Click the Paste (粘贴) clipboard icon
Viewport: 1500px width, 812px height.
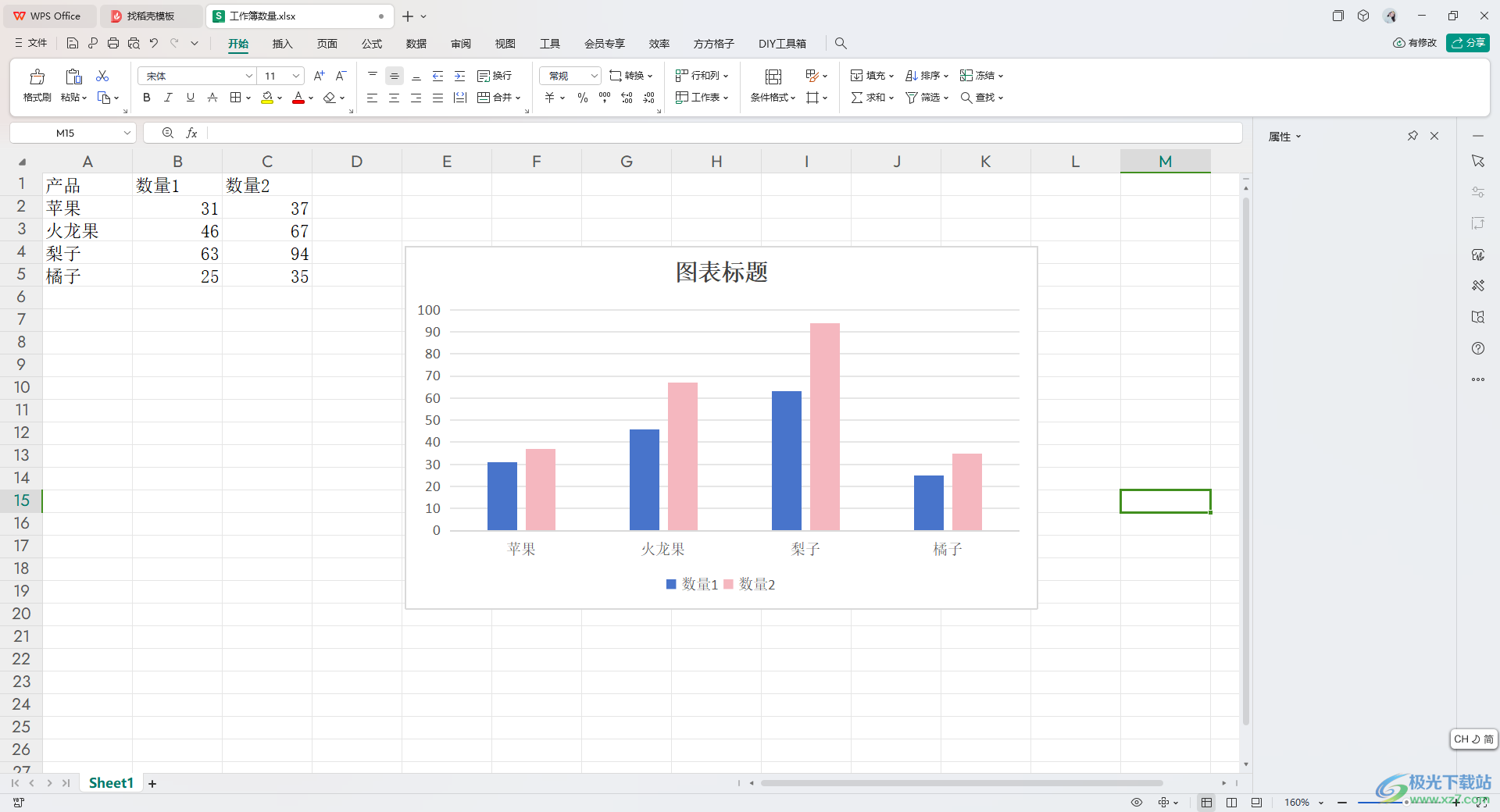tap(73, 77)
